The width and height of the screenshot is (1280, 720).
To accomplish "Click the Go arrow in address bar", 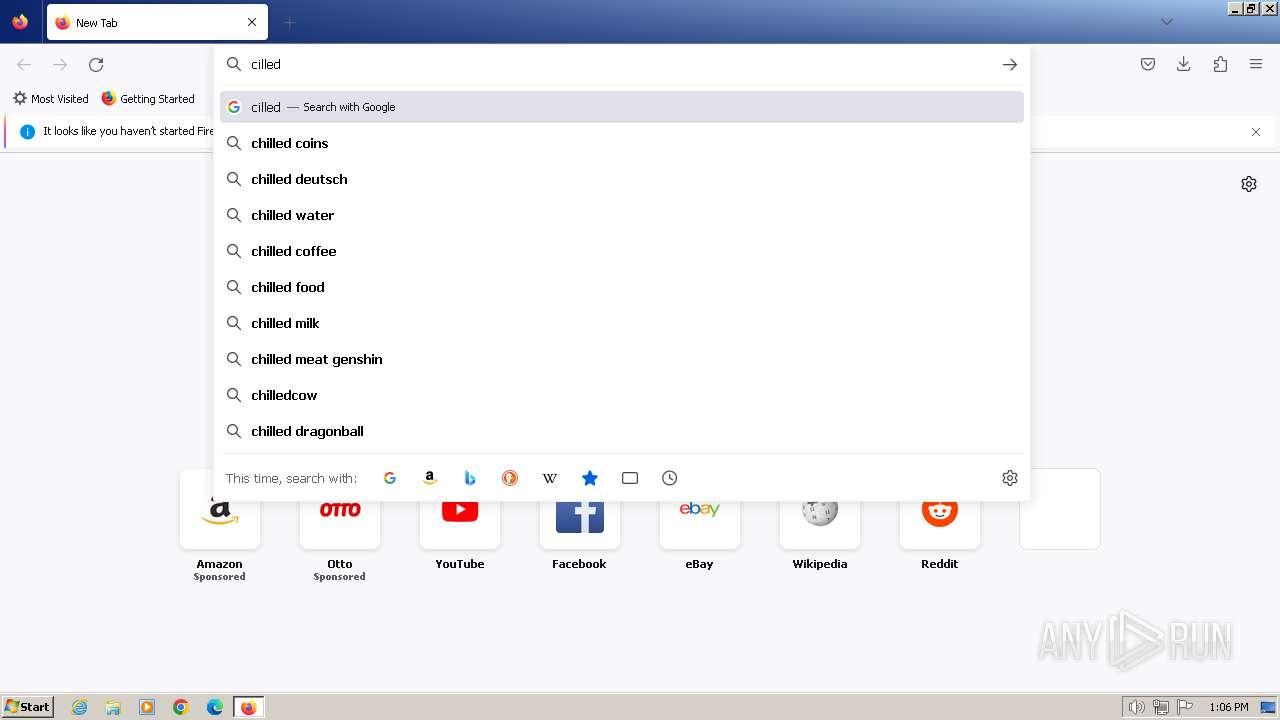I will 1010,64.
